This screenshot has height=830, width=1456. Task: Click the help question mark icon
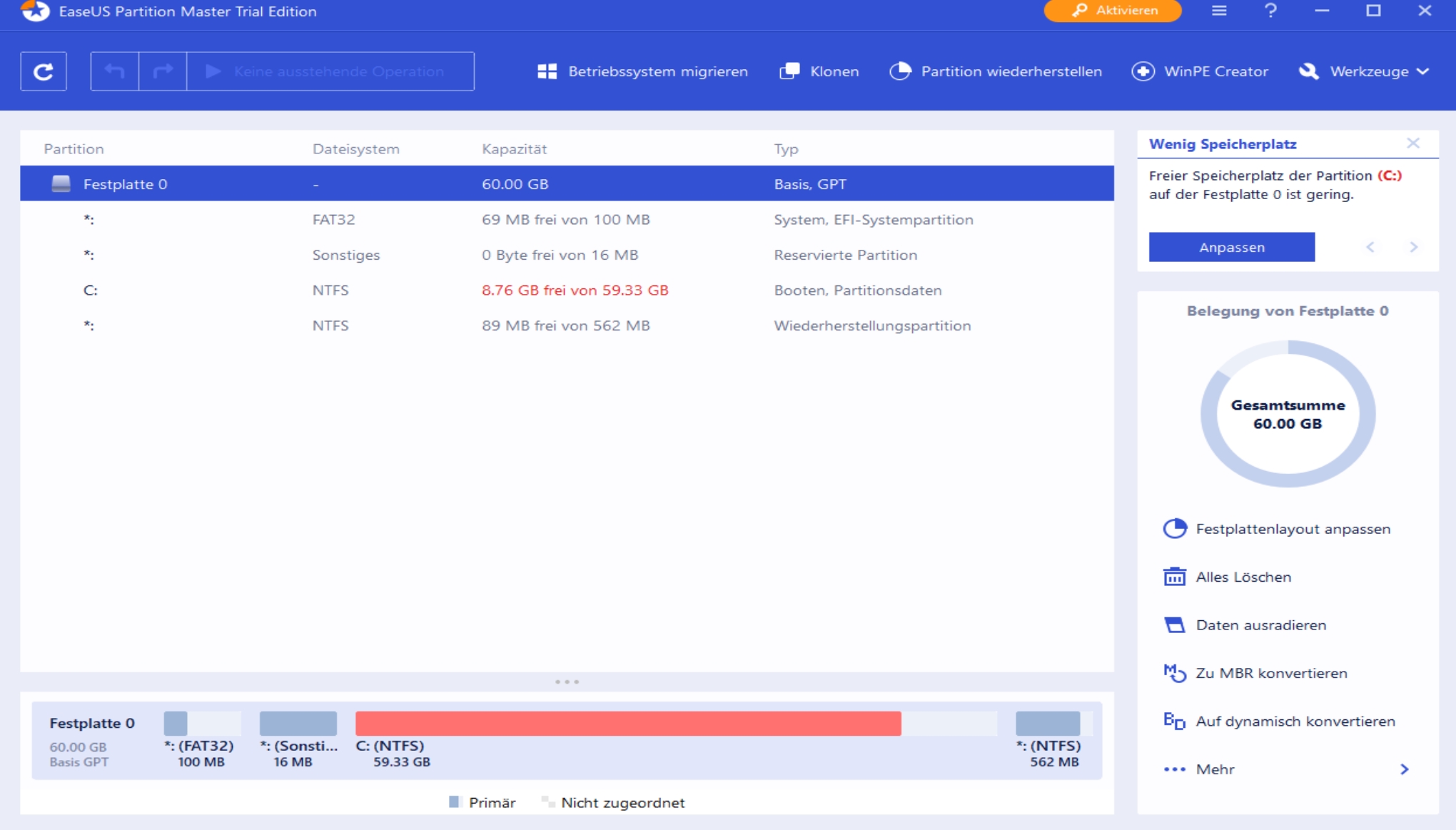coord(1270,11)
